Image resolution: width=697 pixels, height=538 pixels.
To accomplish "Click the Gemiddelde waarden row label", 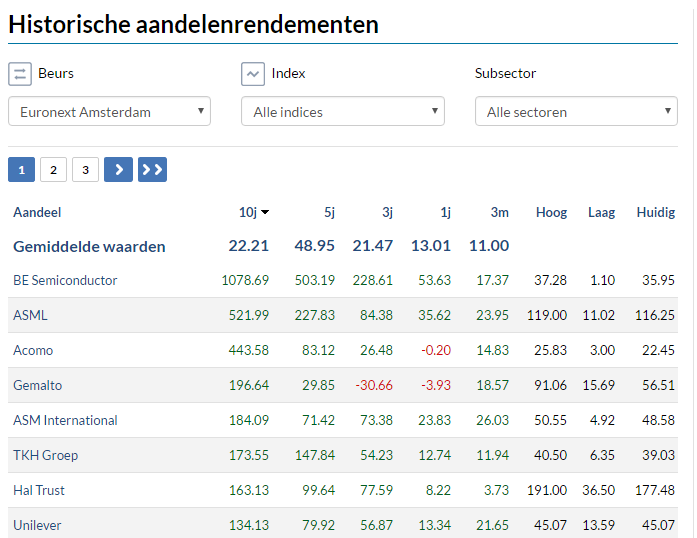I will pos(89,246).
